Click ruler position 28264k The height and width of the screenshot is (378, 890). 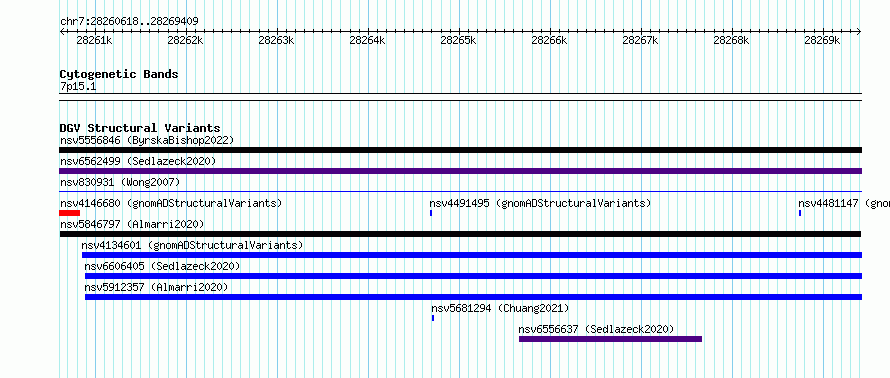coord(367,40)
